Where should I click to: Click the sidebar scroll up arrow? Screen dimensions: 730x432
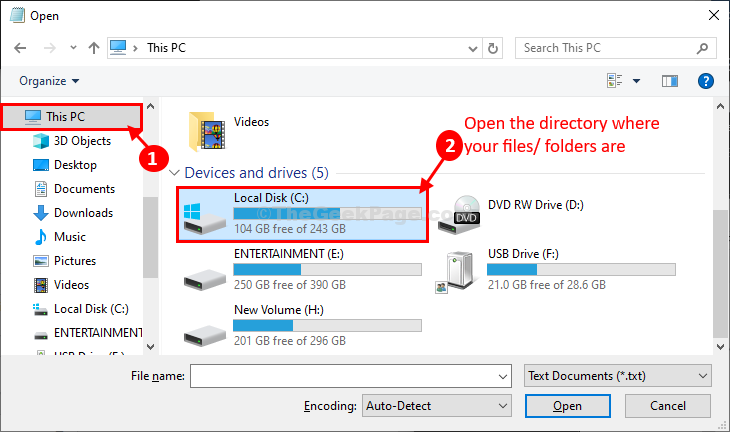coord(150,106)
